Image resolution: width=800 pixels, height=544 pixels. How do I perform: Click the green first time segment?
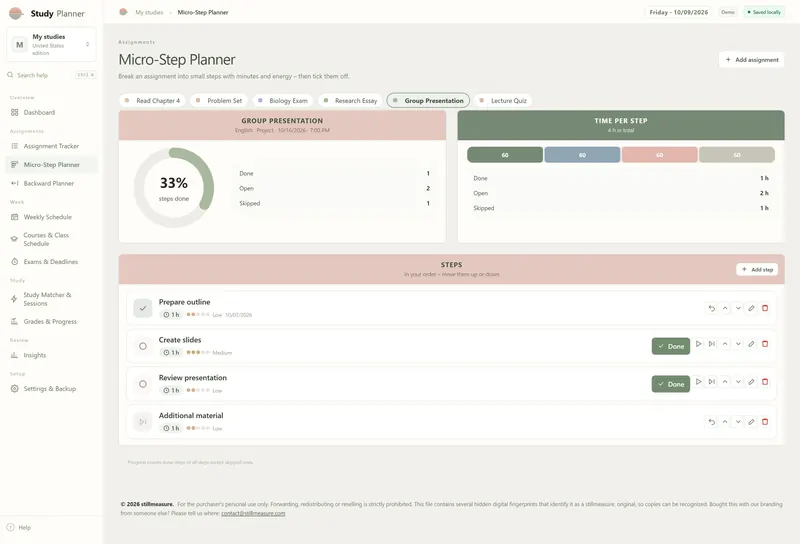(505, 155)
